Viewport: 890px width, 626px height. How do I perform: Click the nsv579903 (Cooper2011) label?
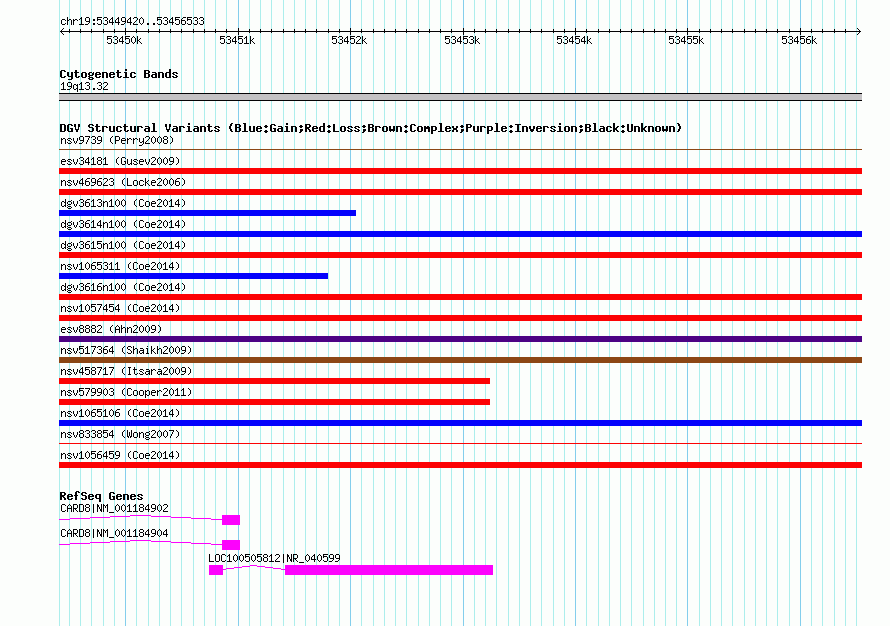(126, 392)
